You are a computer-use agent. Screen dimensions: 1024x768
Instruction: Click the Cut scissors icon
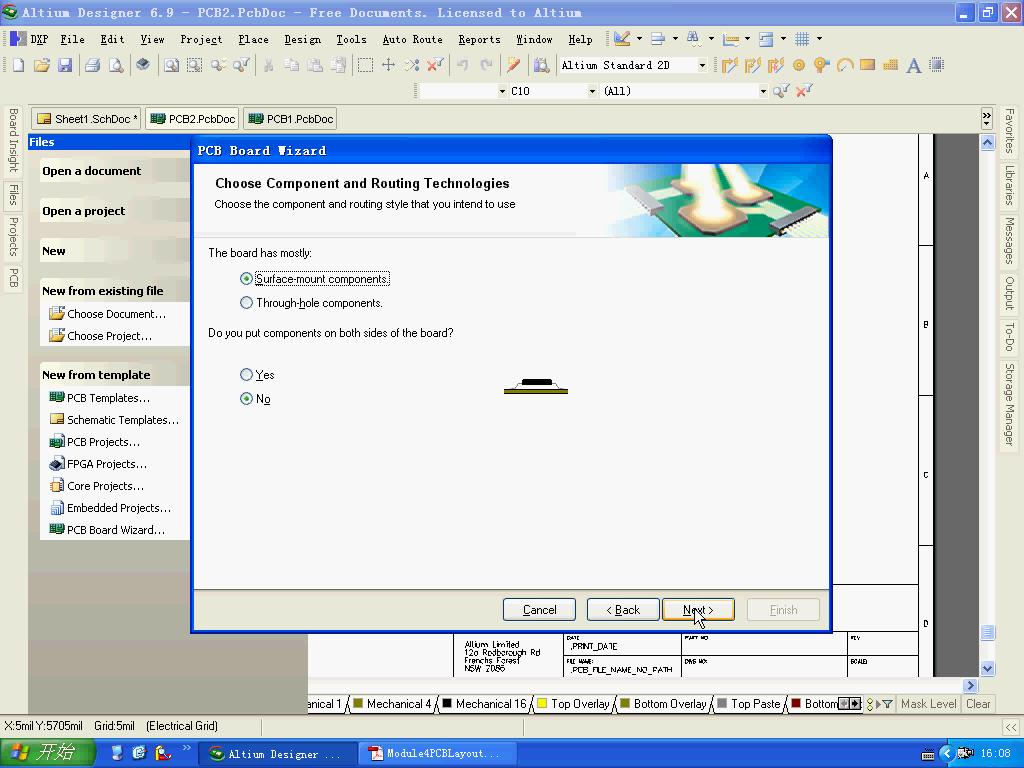pyautogui.click(x=268, y=65)
